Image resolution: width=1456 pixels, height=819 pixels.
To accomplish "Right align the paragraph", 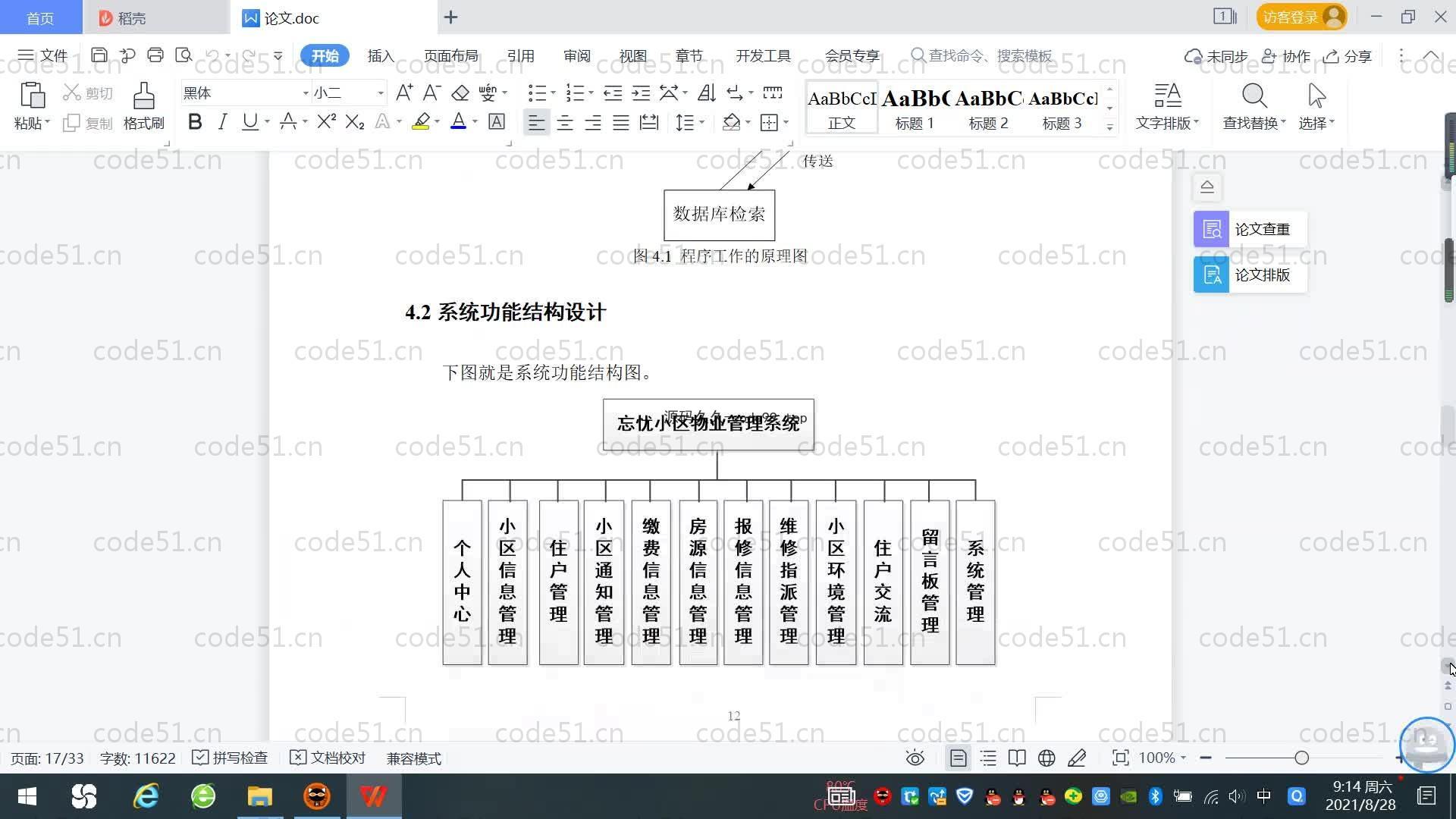I will 593,122.
